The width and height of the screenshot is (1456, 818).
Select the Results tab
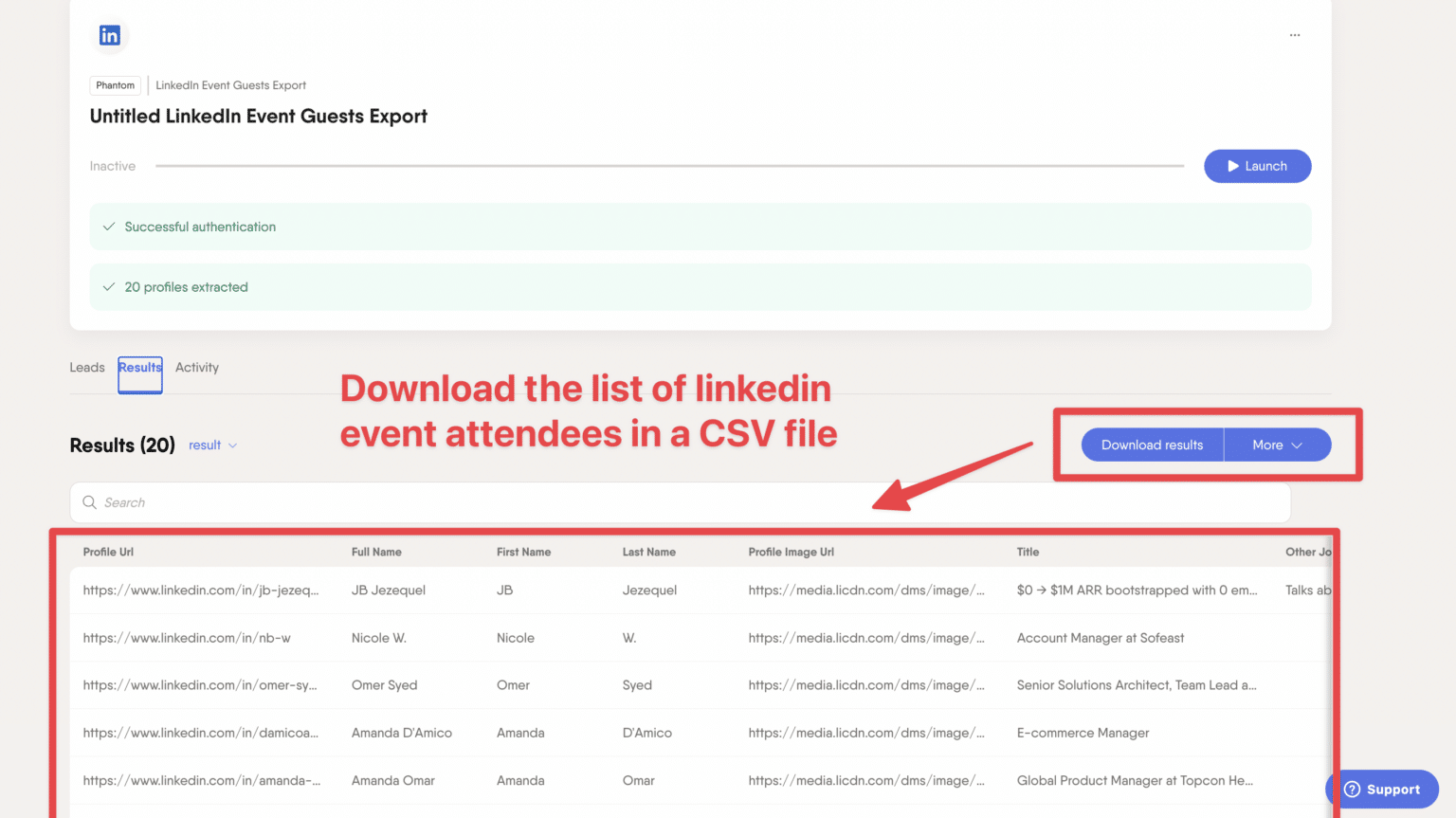[x=139, y=368]
